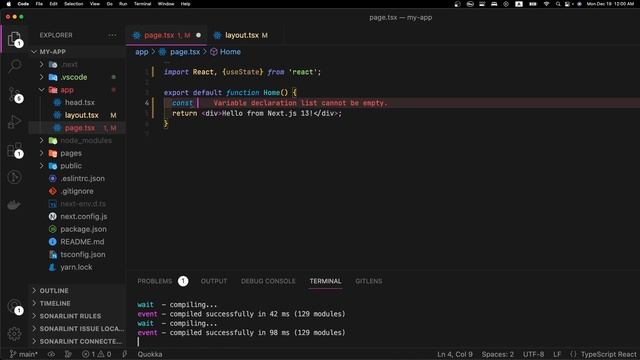Image resolution: width=640 pixels, height=360 pixels.
Task: Expand the public folder
Action: coord(42,166)
